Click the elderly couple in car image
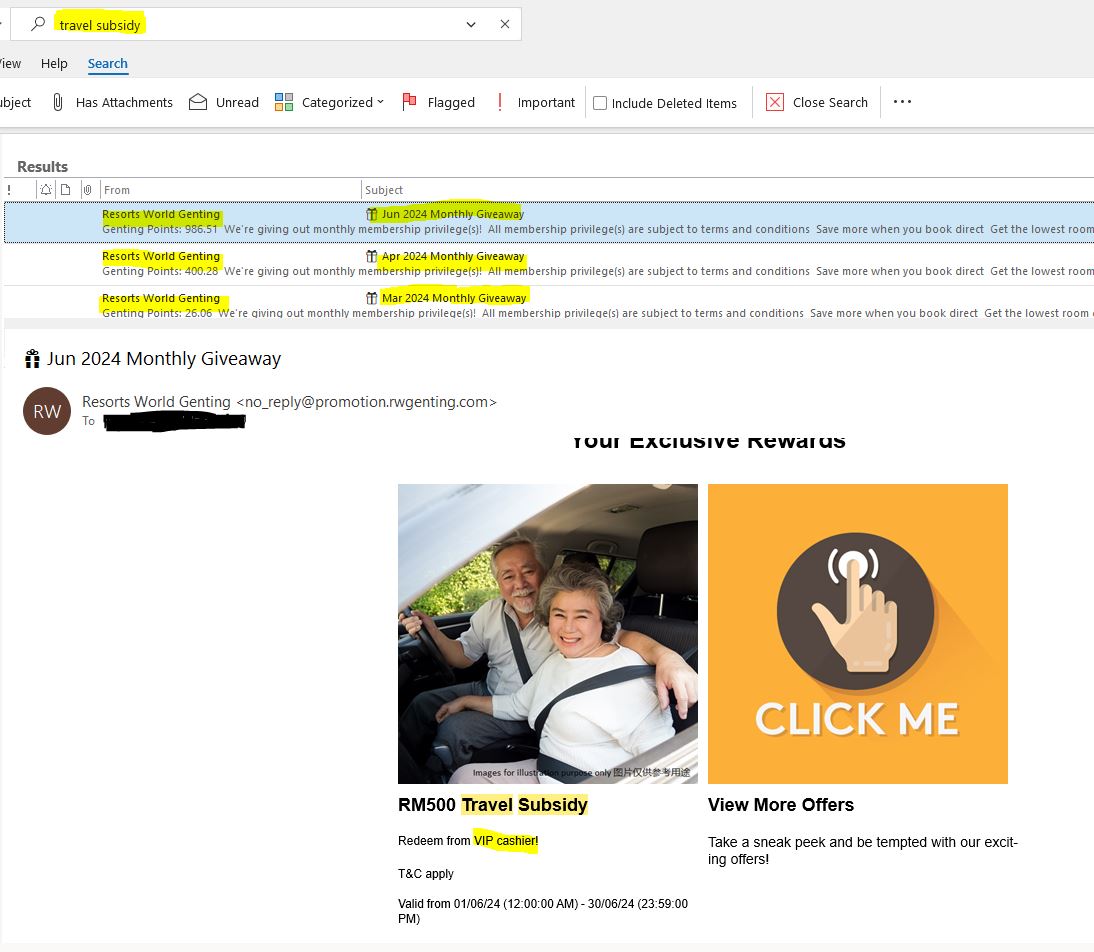The height and width of the screenshot is (952, 1094). [548, 634]
